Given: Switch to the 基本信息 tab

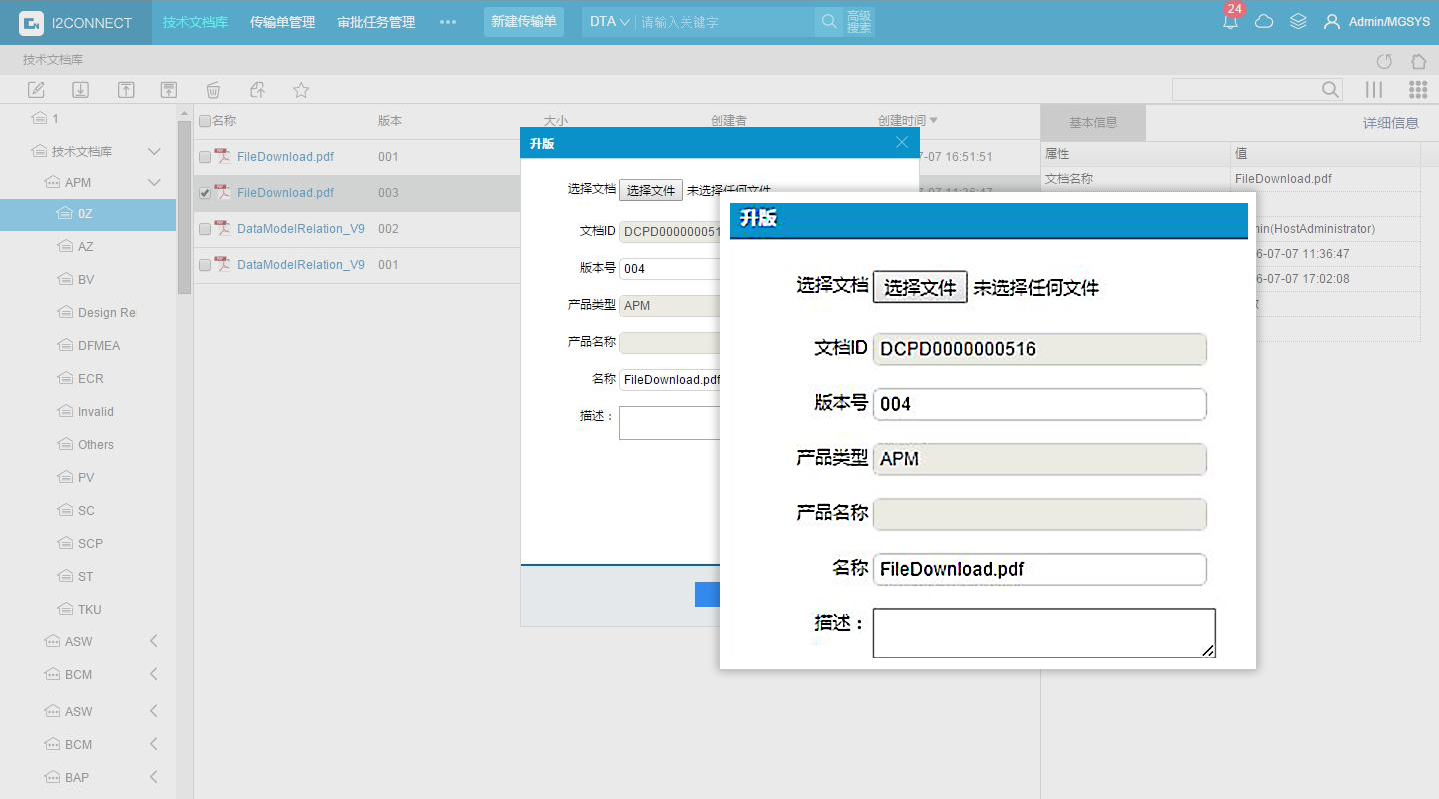Looking at the screenshot, I should click(1093, 123).
